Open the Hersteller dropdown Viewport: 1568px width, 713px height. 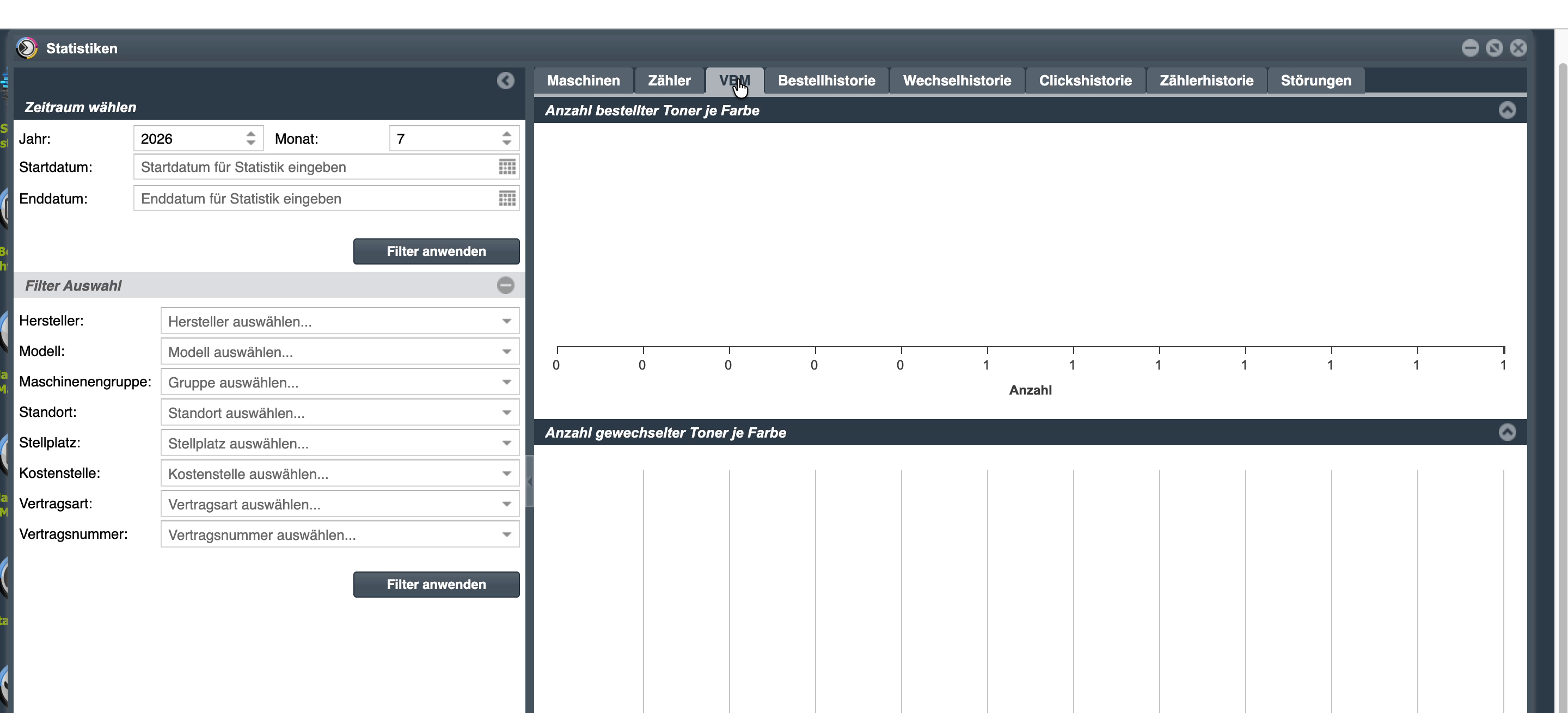click(340, 321)
